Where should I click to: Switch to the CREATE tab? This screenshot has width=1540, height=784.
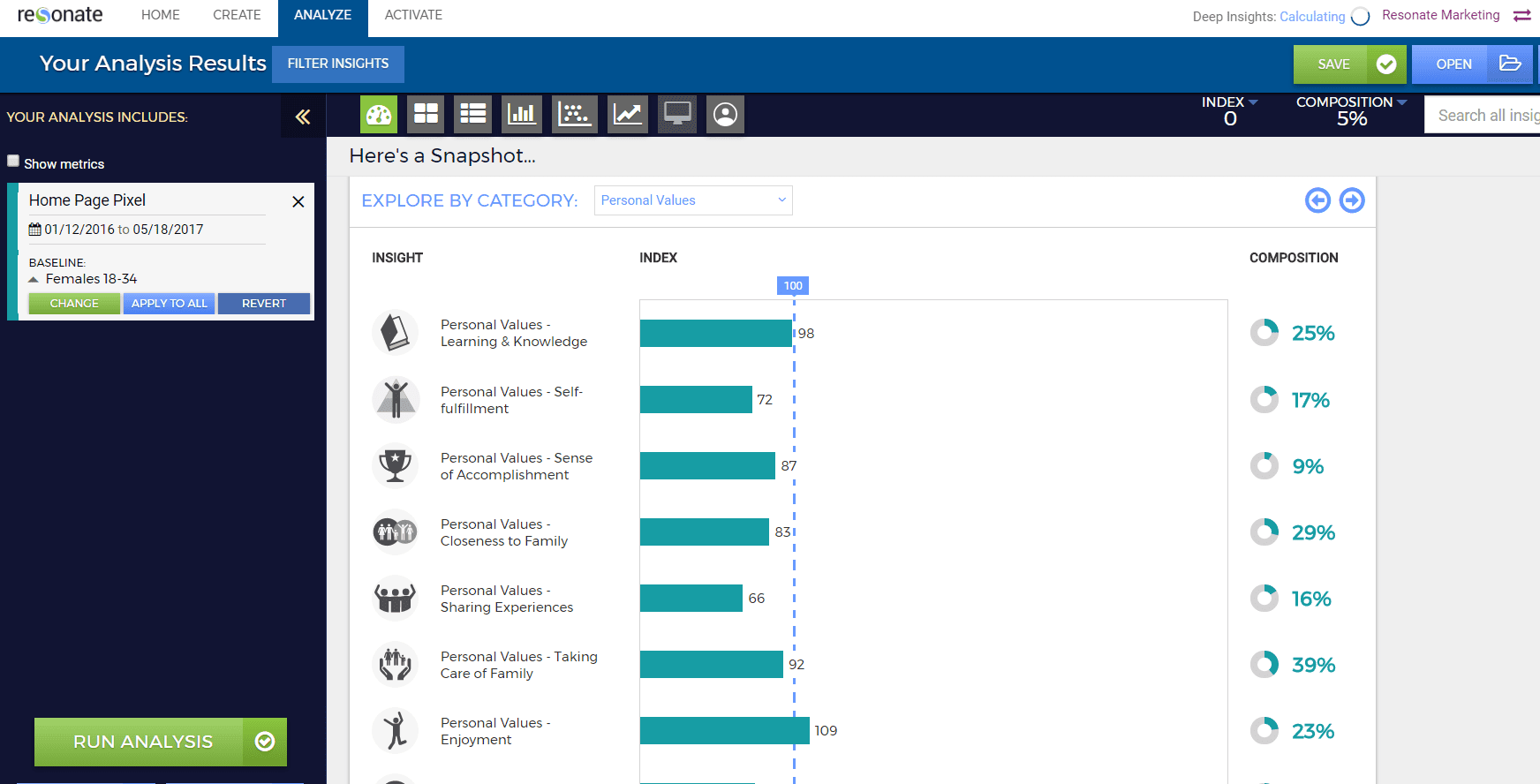(x=237, y=15)
